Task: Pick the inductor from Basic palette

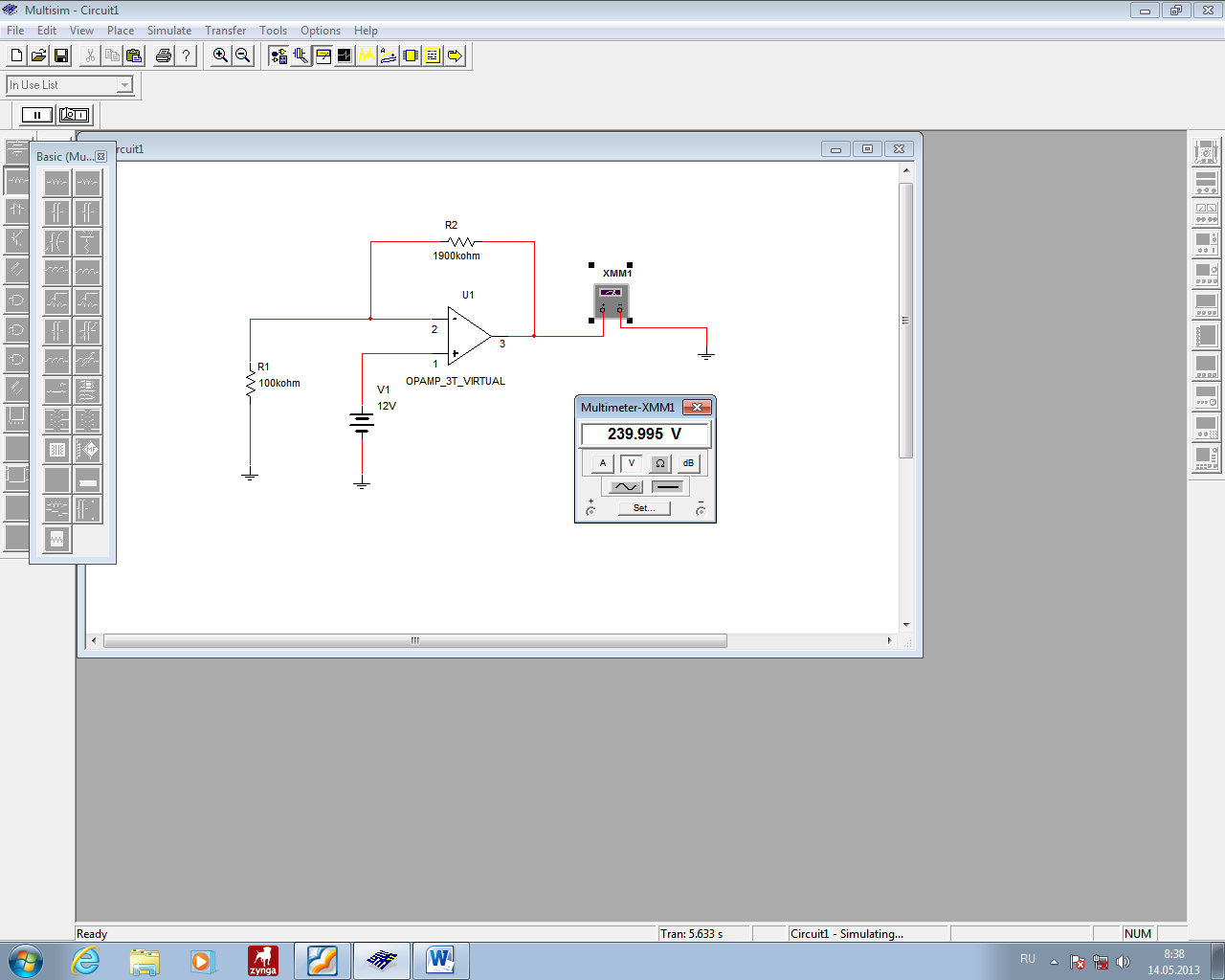Action: 56,272
